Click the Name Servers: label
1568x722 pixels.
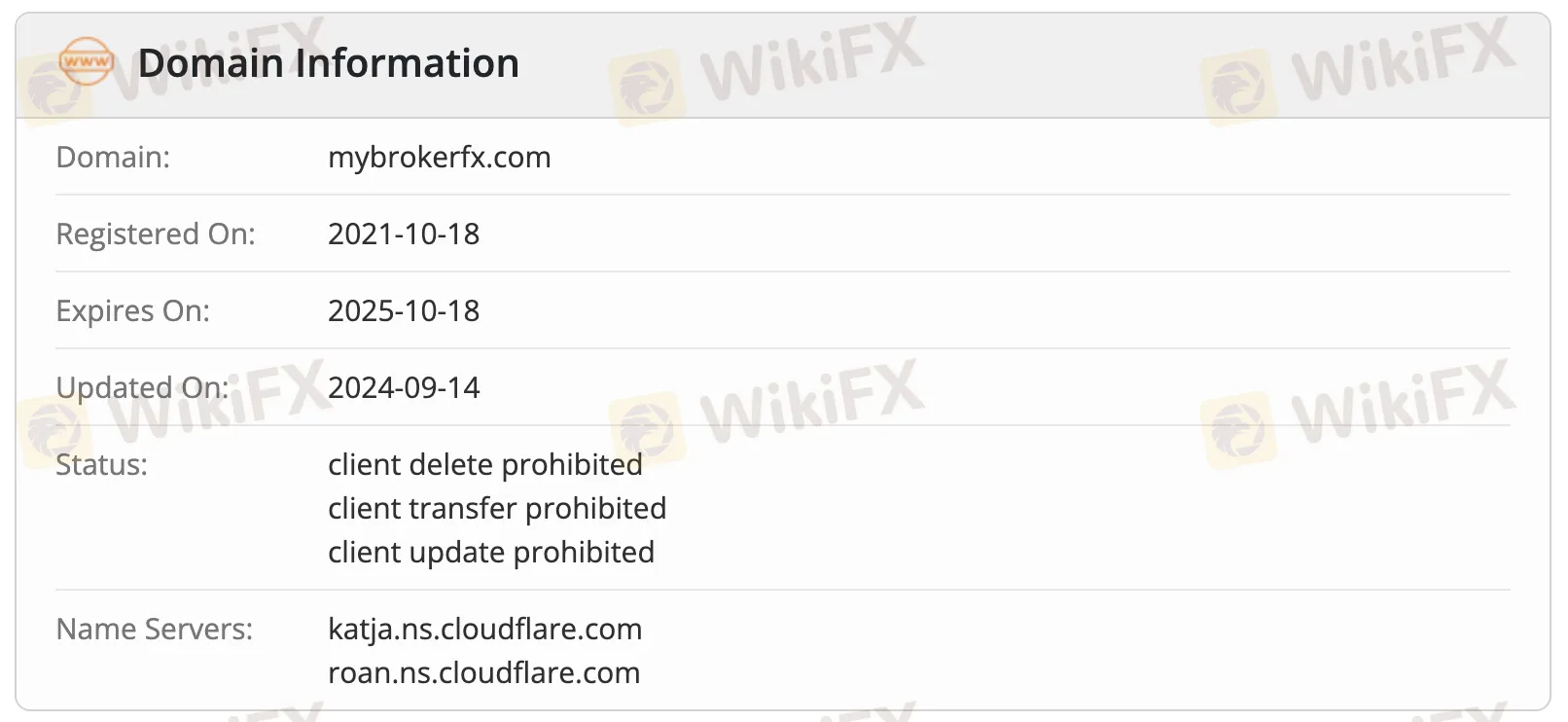point(154,629)
